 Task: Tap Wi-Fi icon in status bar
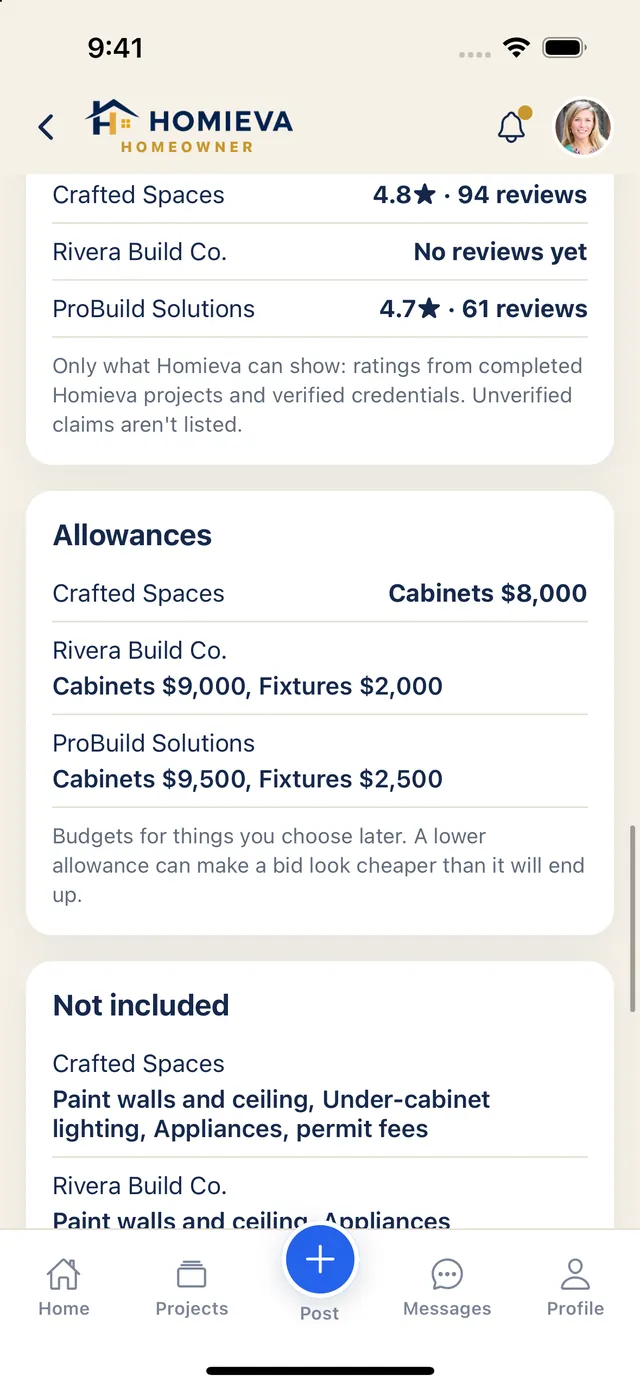pyautogui.click(x=516, y=47)
